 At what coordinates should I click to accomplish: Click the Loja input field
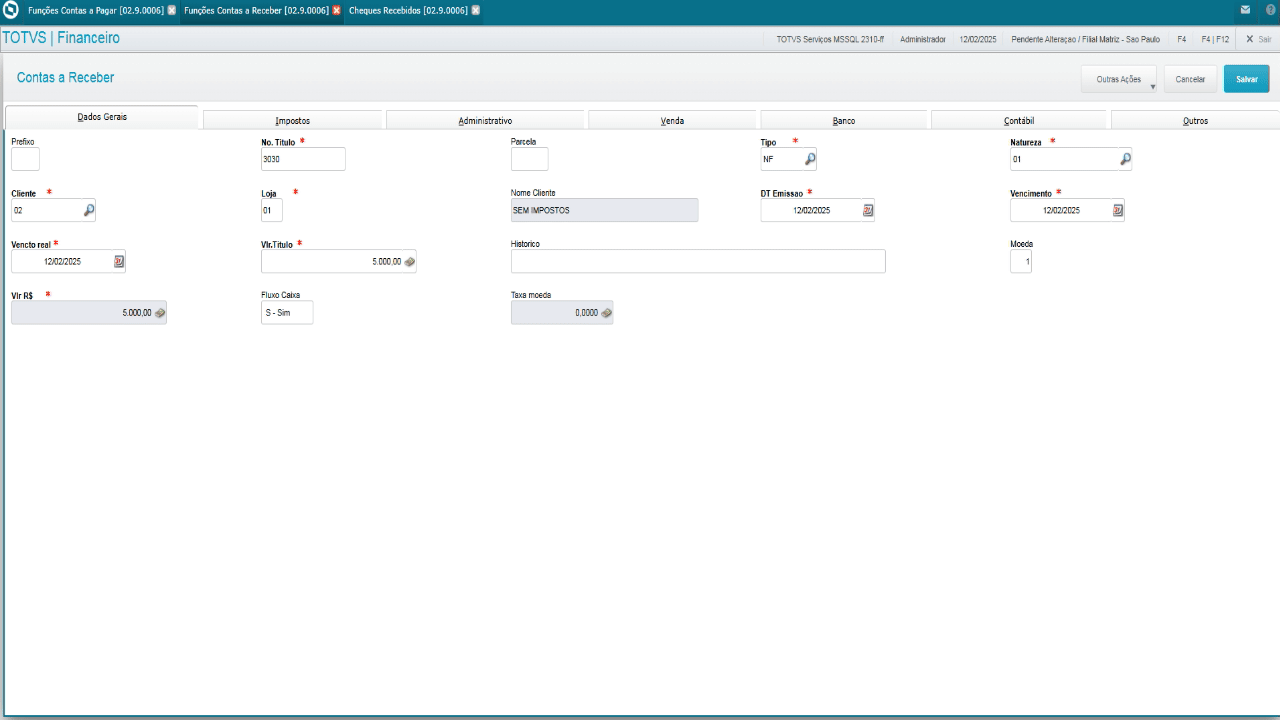(272, 210)
